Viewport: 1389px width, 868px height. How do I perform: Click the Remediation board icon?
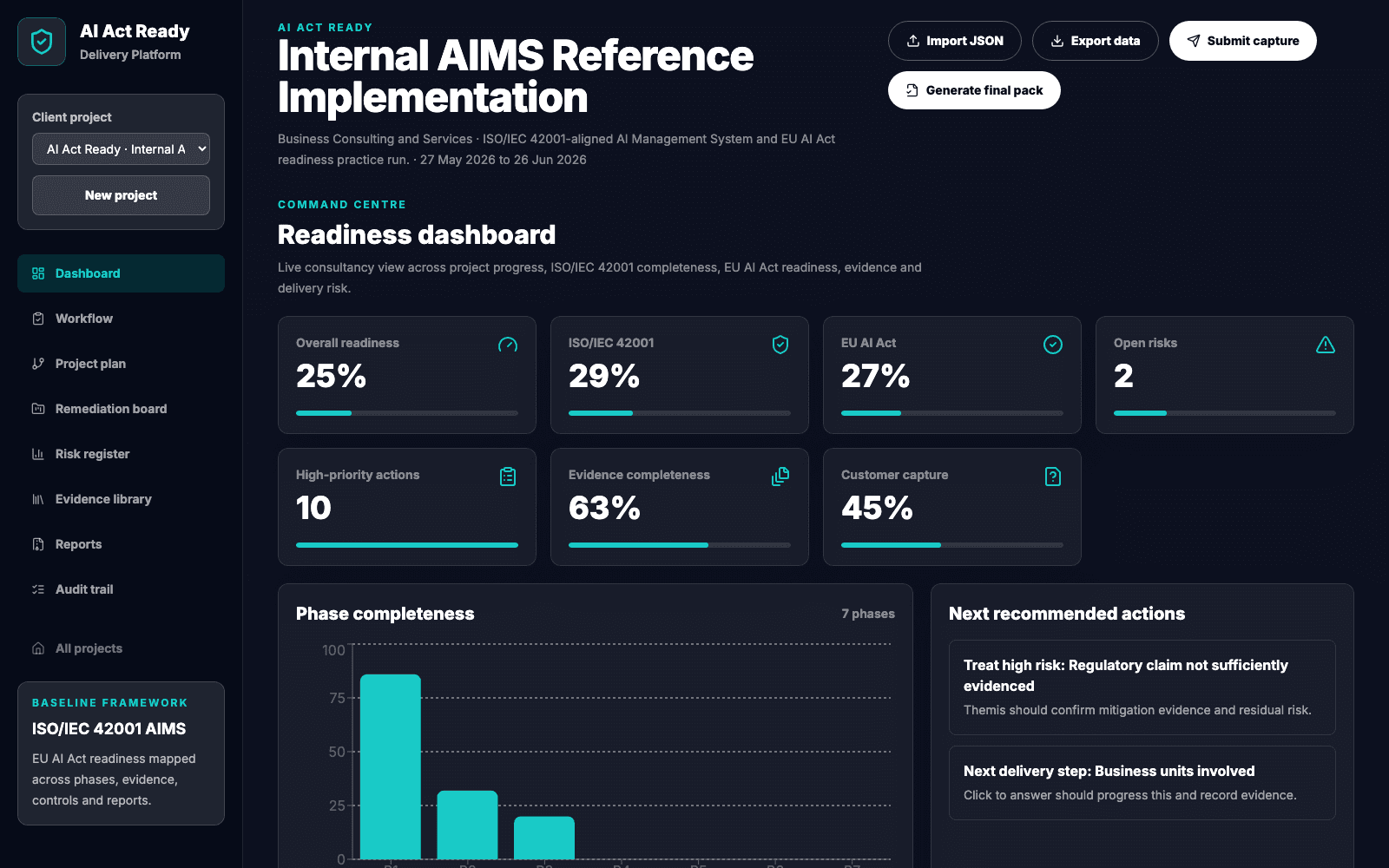38,409
